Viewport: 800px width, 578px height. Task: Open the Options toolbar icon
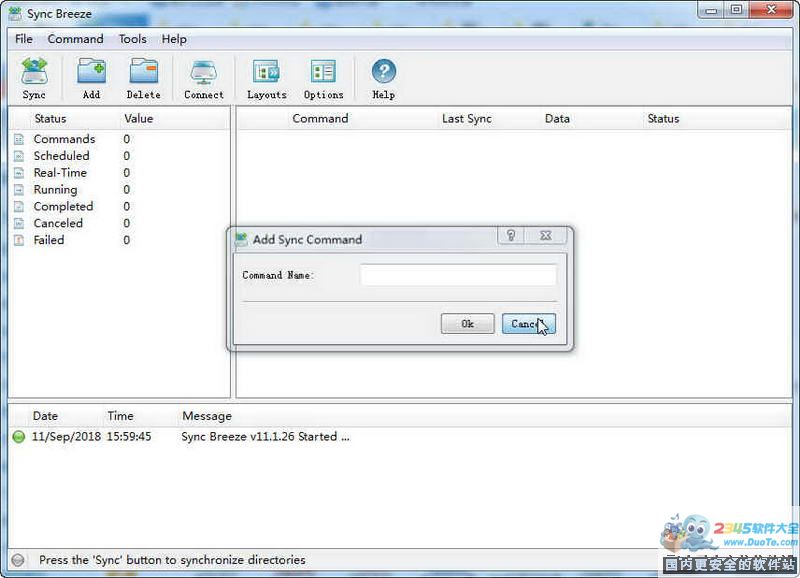click(323, 71)
